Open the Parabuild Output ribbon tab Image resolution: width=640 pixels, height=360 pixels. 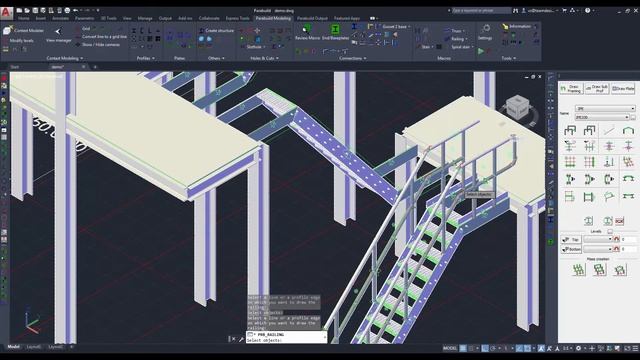[x=312, y=18]
